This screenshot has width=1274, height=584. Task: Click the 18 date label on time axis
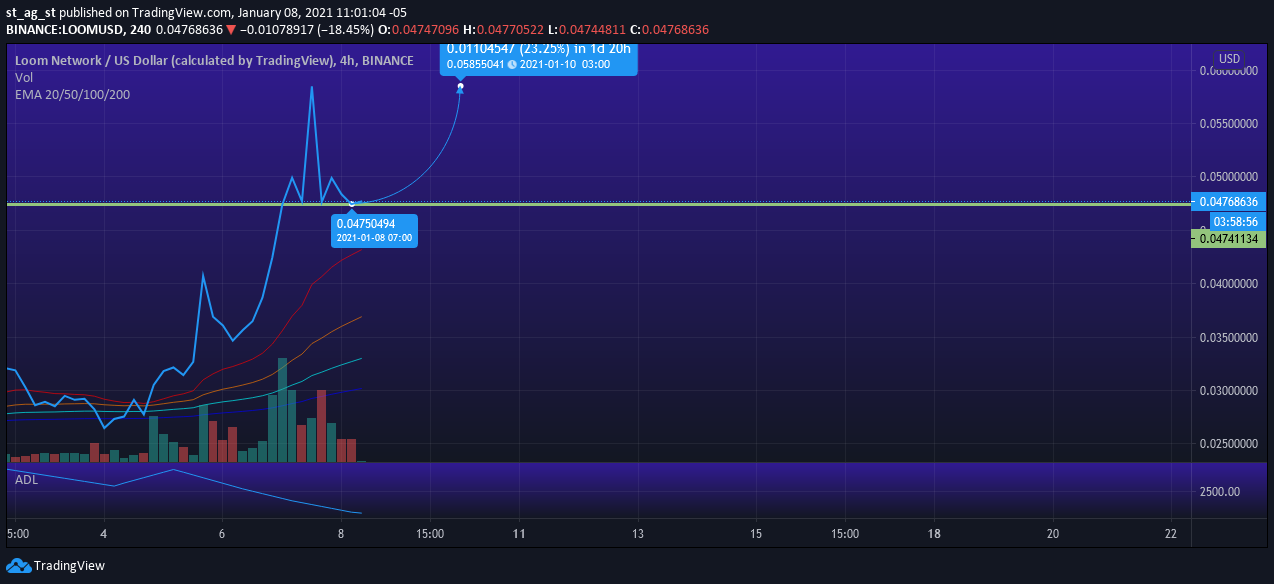(934, 534)
